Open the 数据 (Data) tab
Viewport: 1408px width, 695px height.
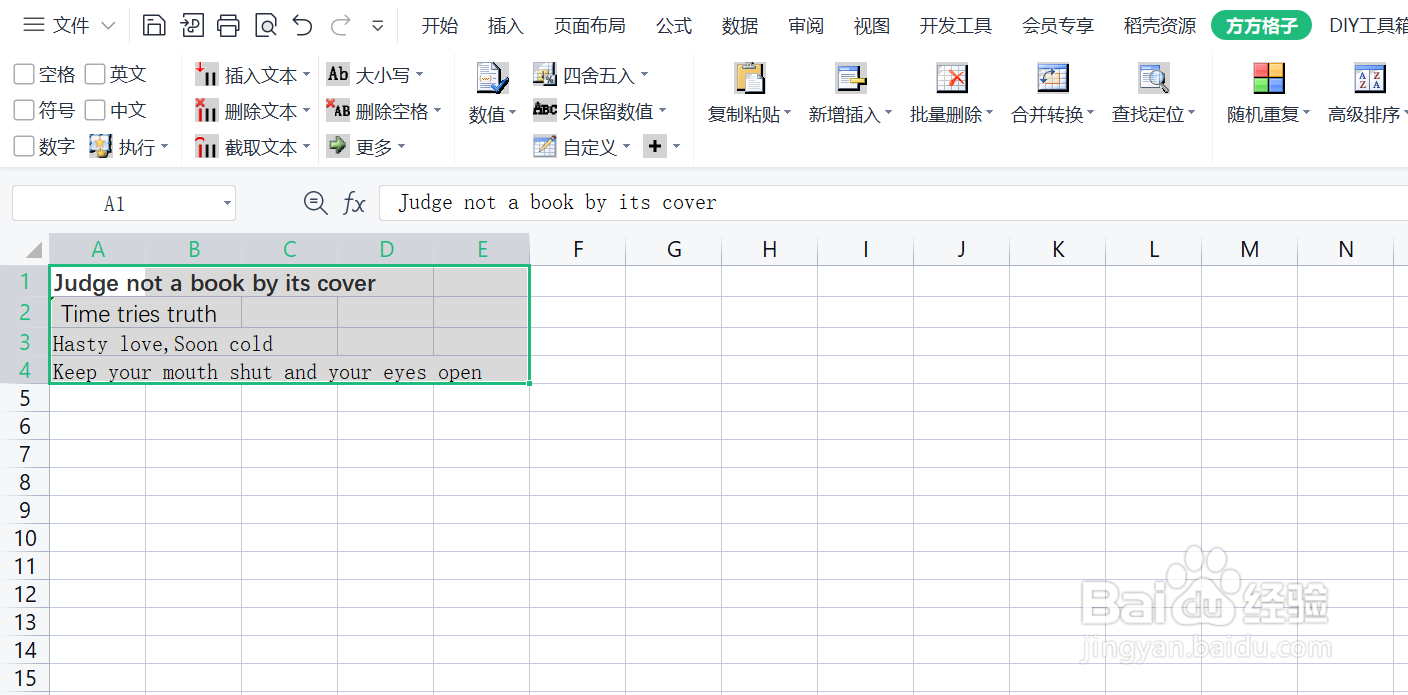coord(740,26)
